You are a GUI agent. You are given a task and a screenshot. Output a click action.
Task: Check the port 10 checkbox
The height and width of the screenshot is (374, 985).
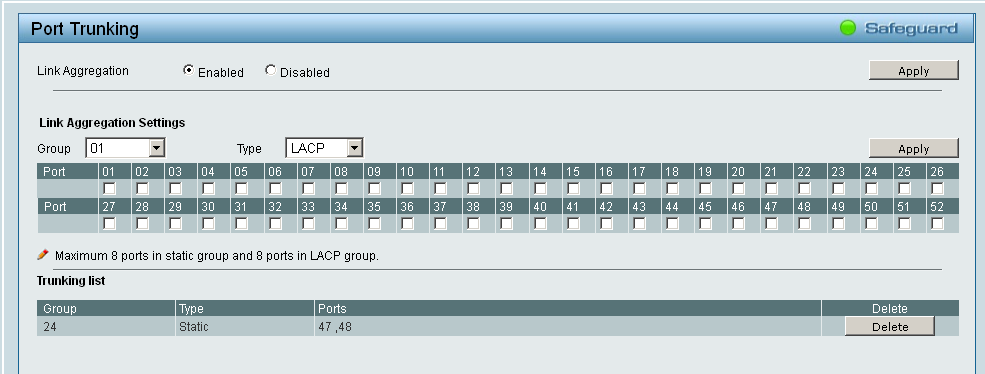pos(408,189)
